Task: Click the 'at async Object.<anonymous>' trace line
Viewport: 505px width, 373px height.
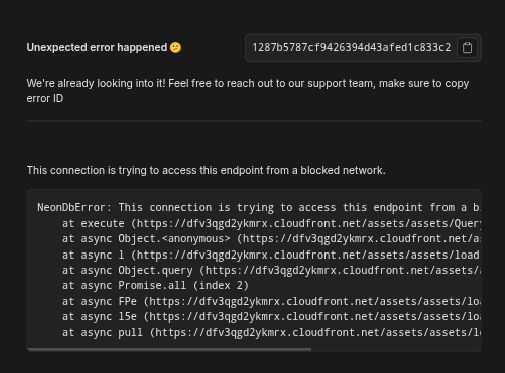Action: (271, 239)
